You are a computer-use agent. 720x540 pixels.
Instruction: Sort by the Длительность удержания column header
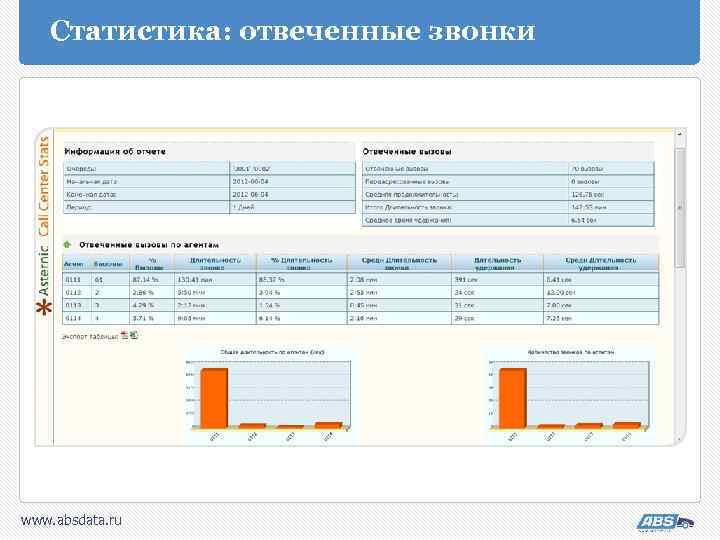point(497,264)
